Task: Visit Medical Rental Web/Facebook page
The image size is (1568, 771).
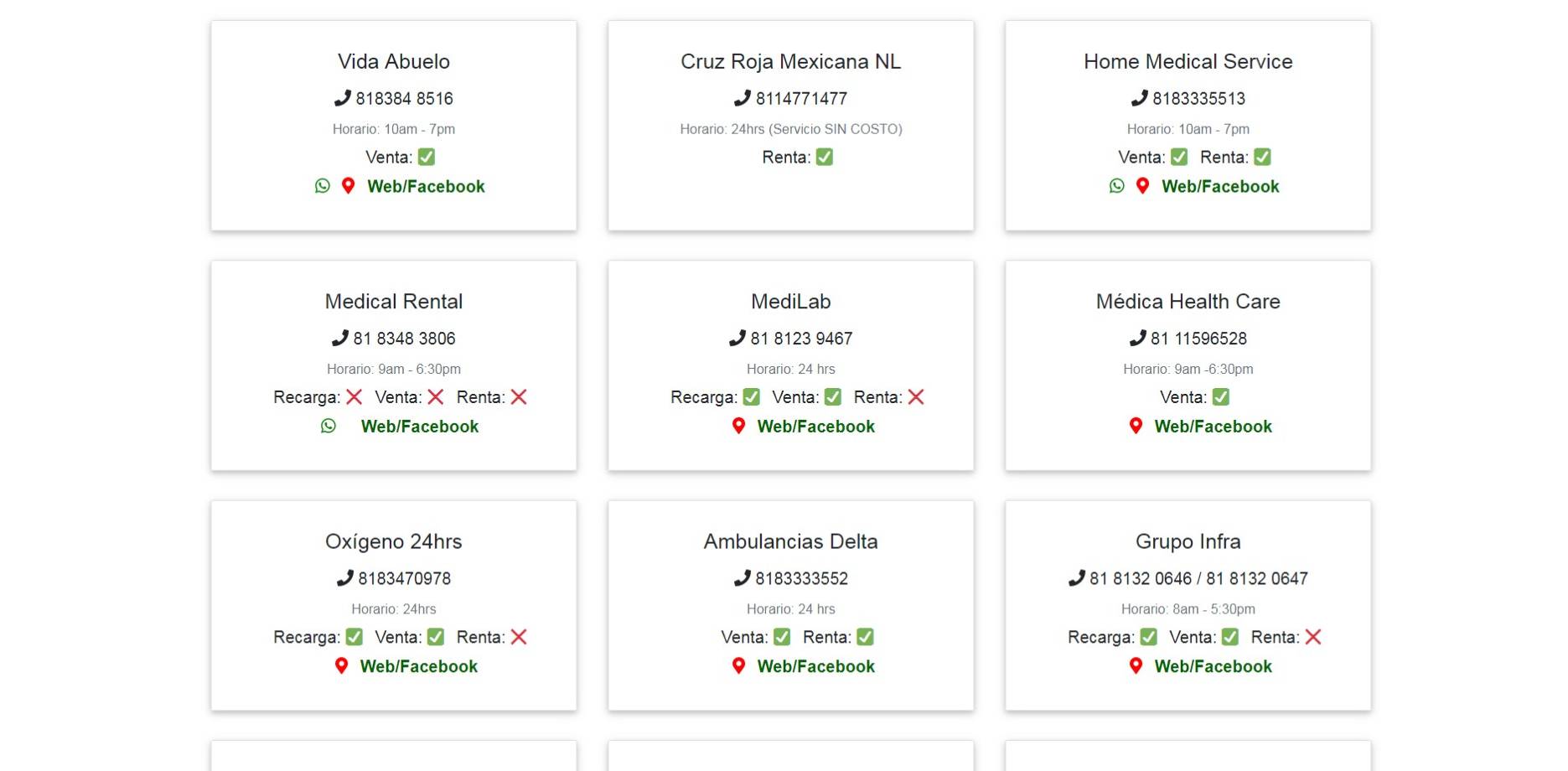Action: point(420,426)
